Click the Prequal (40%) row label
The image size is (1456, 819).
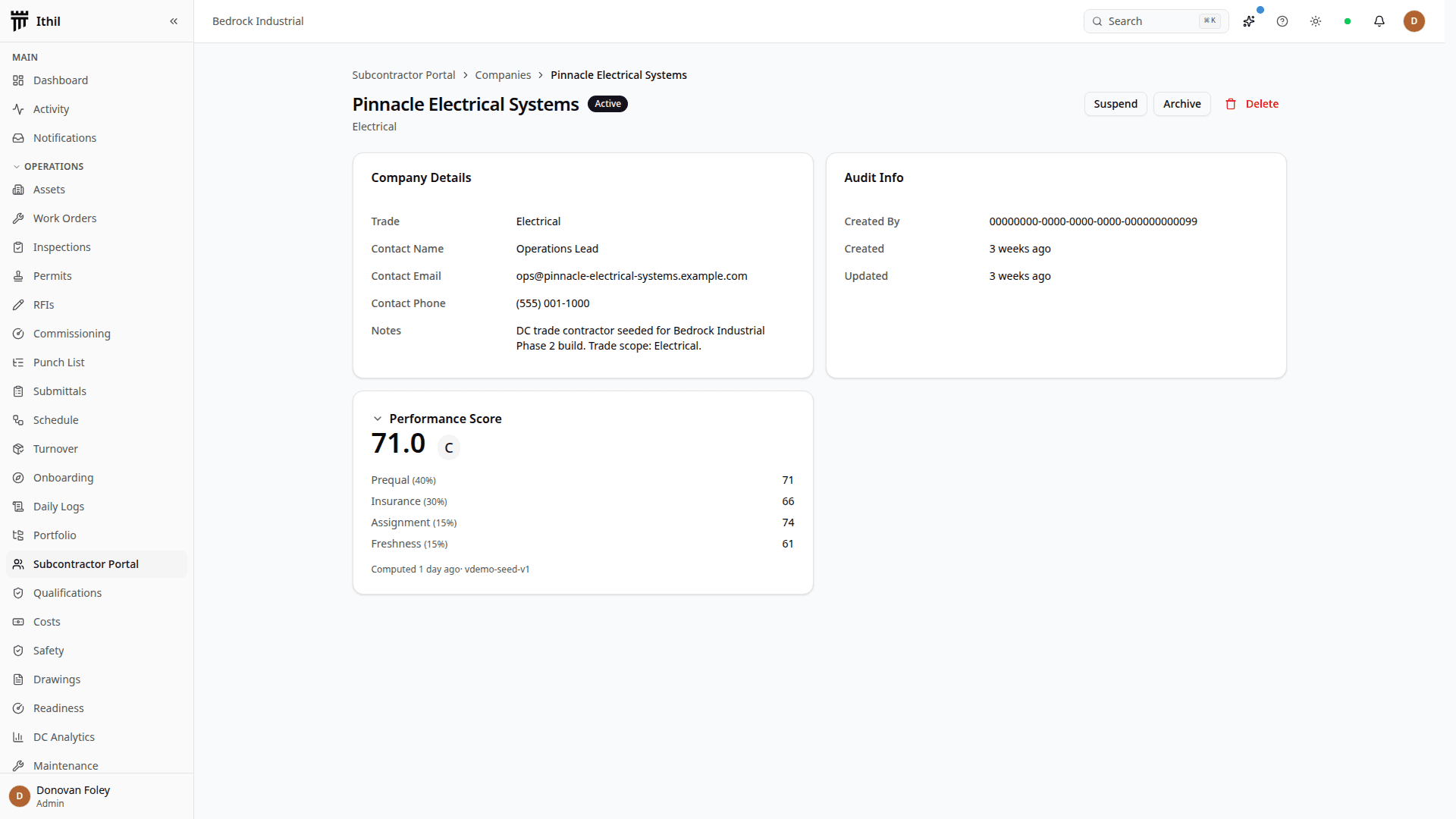(x=403, y=480)
